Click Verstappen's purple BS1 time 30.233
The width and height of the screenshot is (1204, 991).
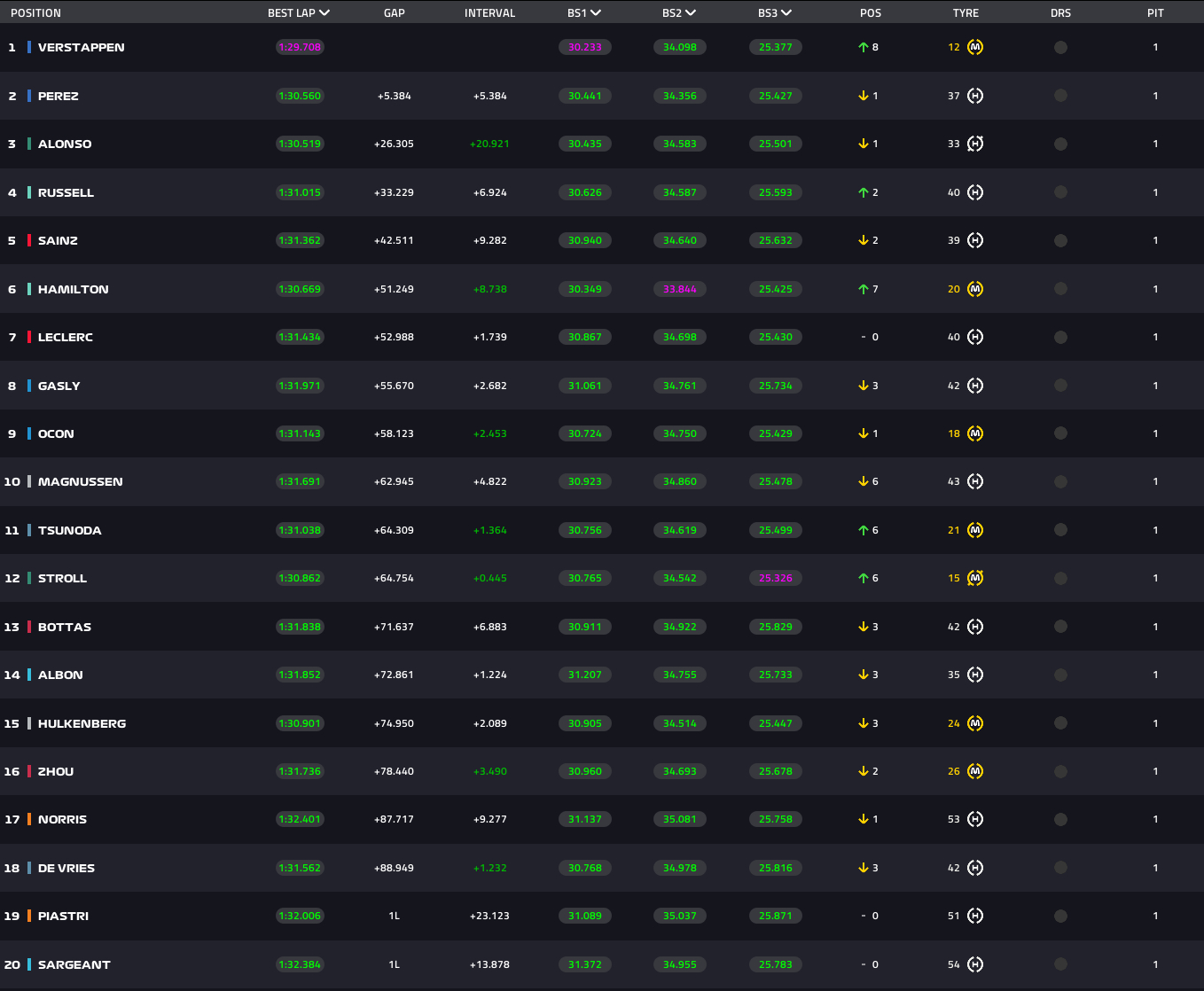(x=585, y=47)
